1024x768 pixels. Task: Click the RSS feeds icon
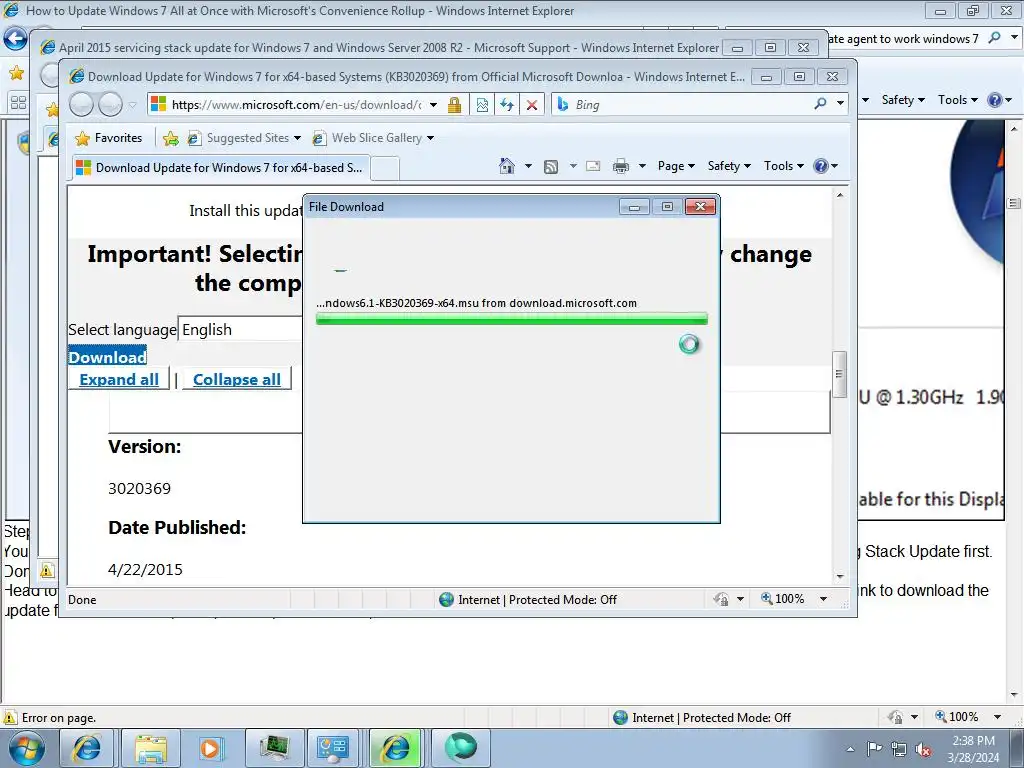pyautogui.click(x=551, y=167)
